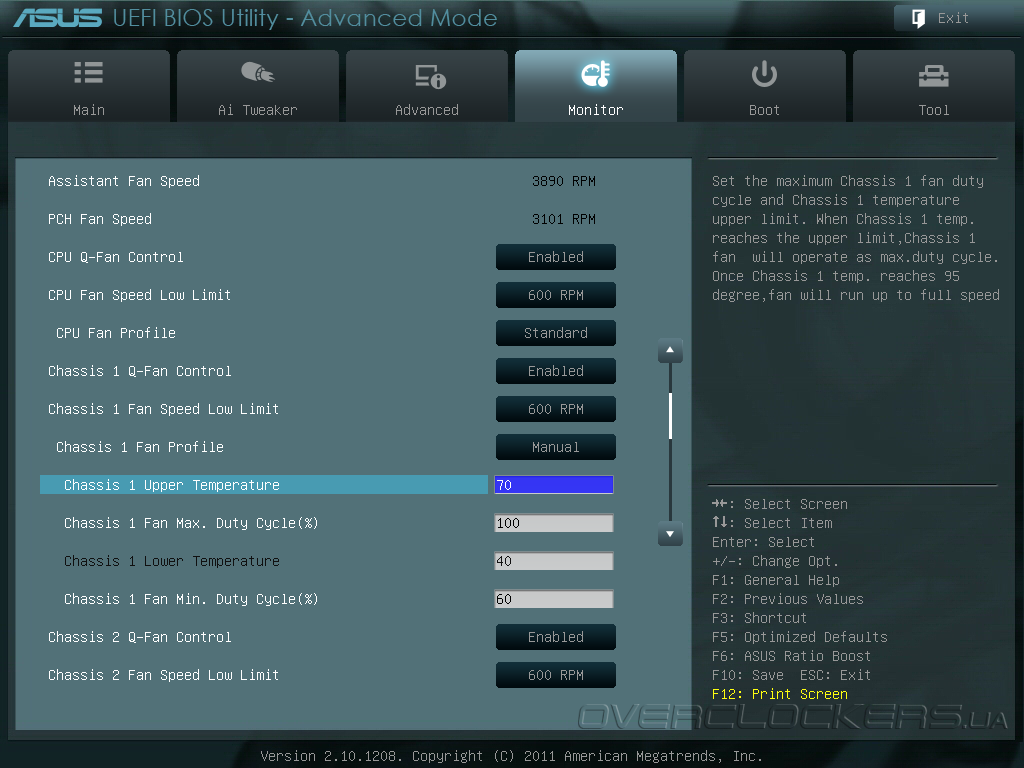Select the Monitor tab label
1024x768 pixels.
pos(596,110)
